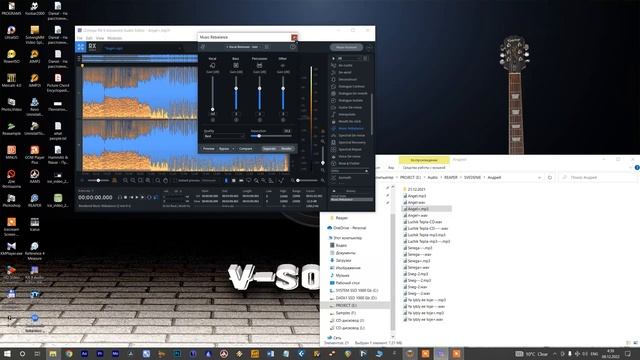This screenshot has width=640, height=360.
Task: Select the Guitar De-noise module
Action: click(350, 107)
